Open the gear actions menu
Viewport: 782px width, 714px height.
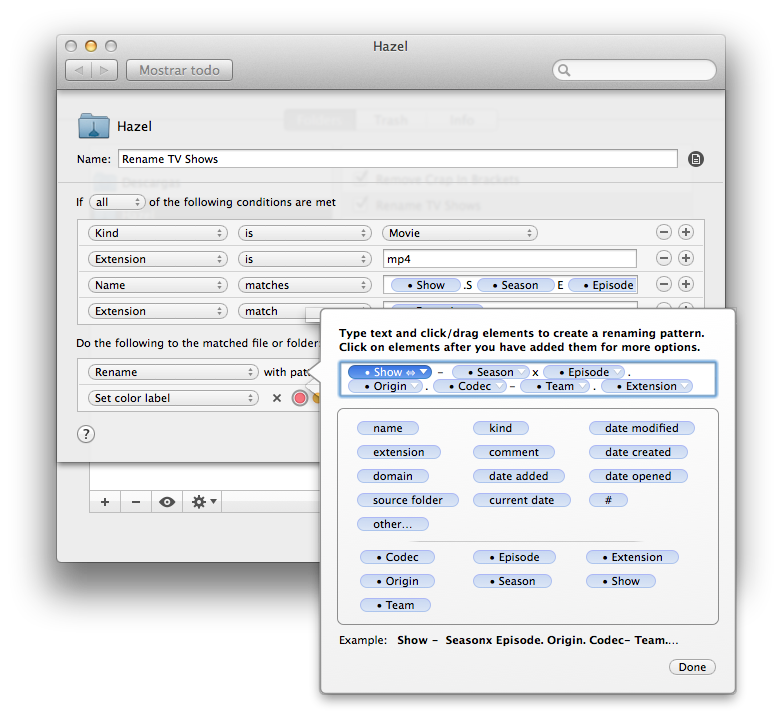click(x=203, y=502)
